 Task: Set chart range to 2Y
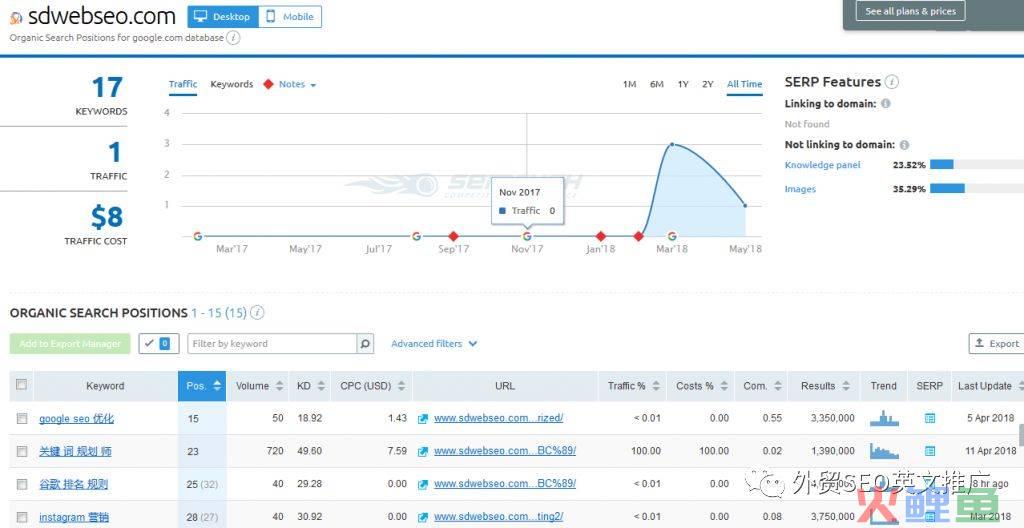[x=707, y=84]
